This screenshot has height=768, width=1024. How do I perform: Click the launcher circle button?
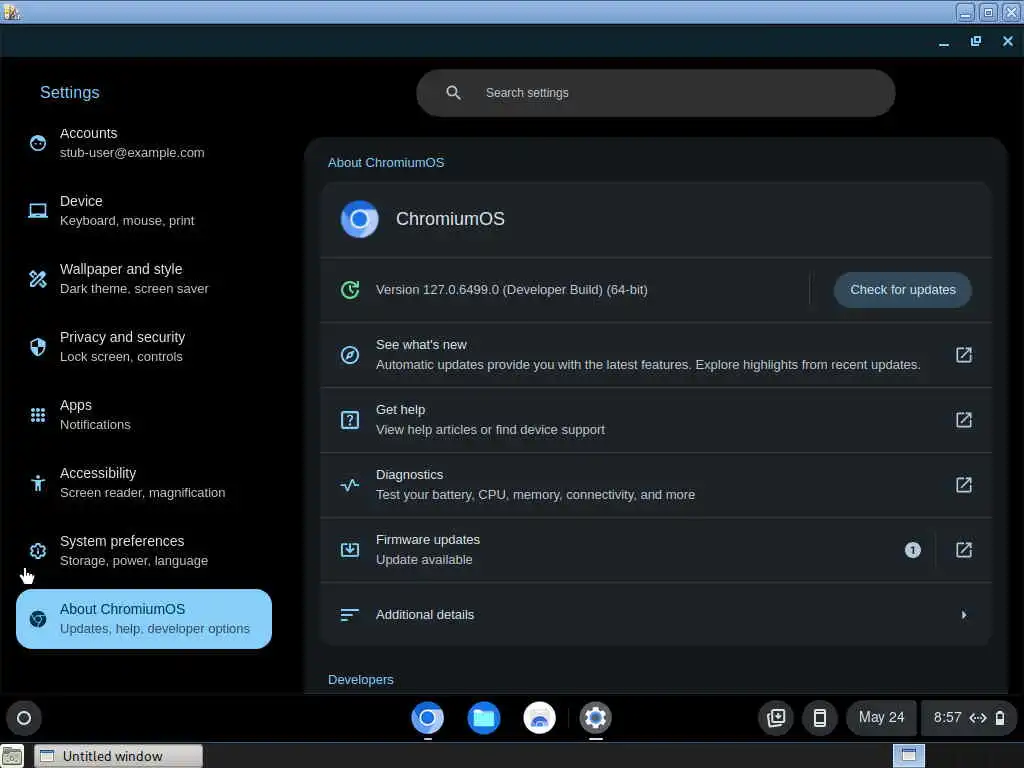pos(24,718)
